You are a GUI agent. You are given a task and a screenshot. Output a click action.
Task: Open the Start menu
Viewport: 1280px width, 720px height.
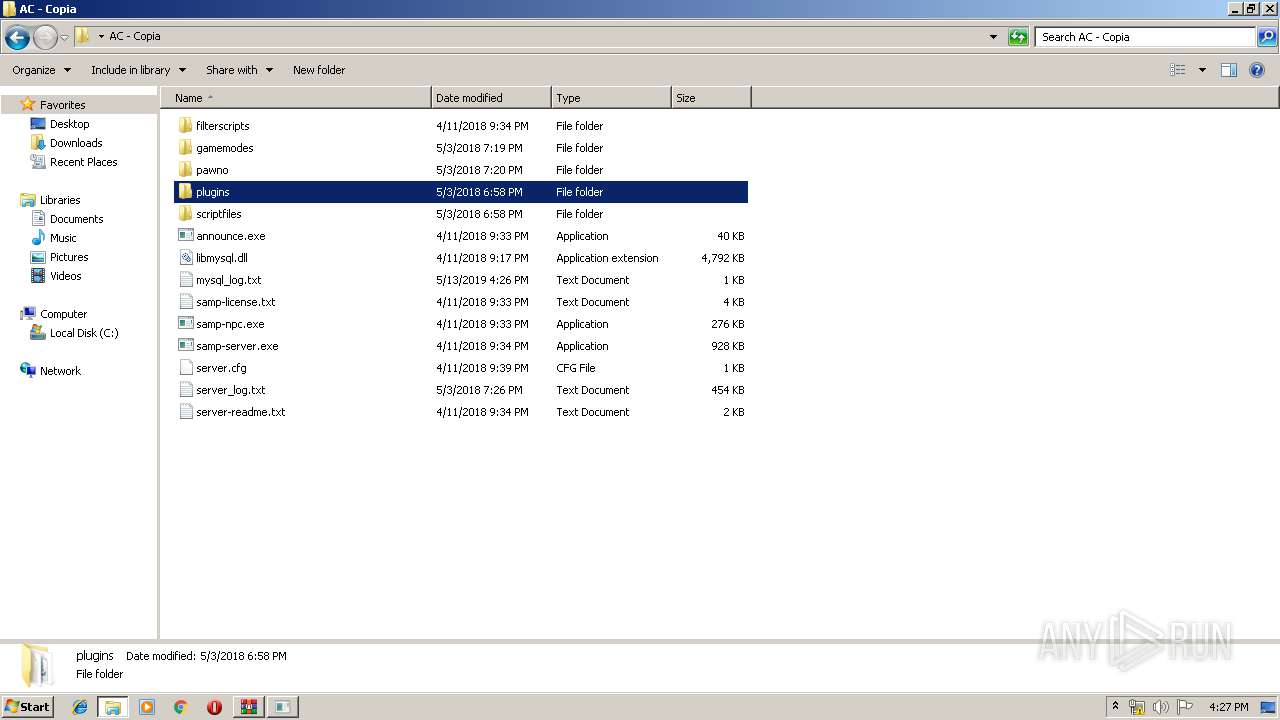coord(27,706)
